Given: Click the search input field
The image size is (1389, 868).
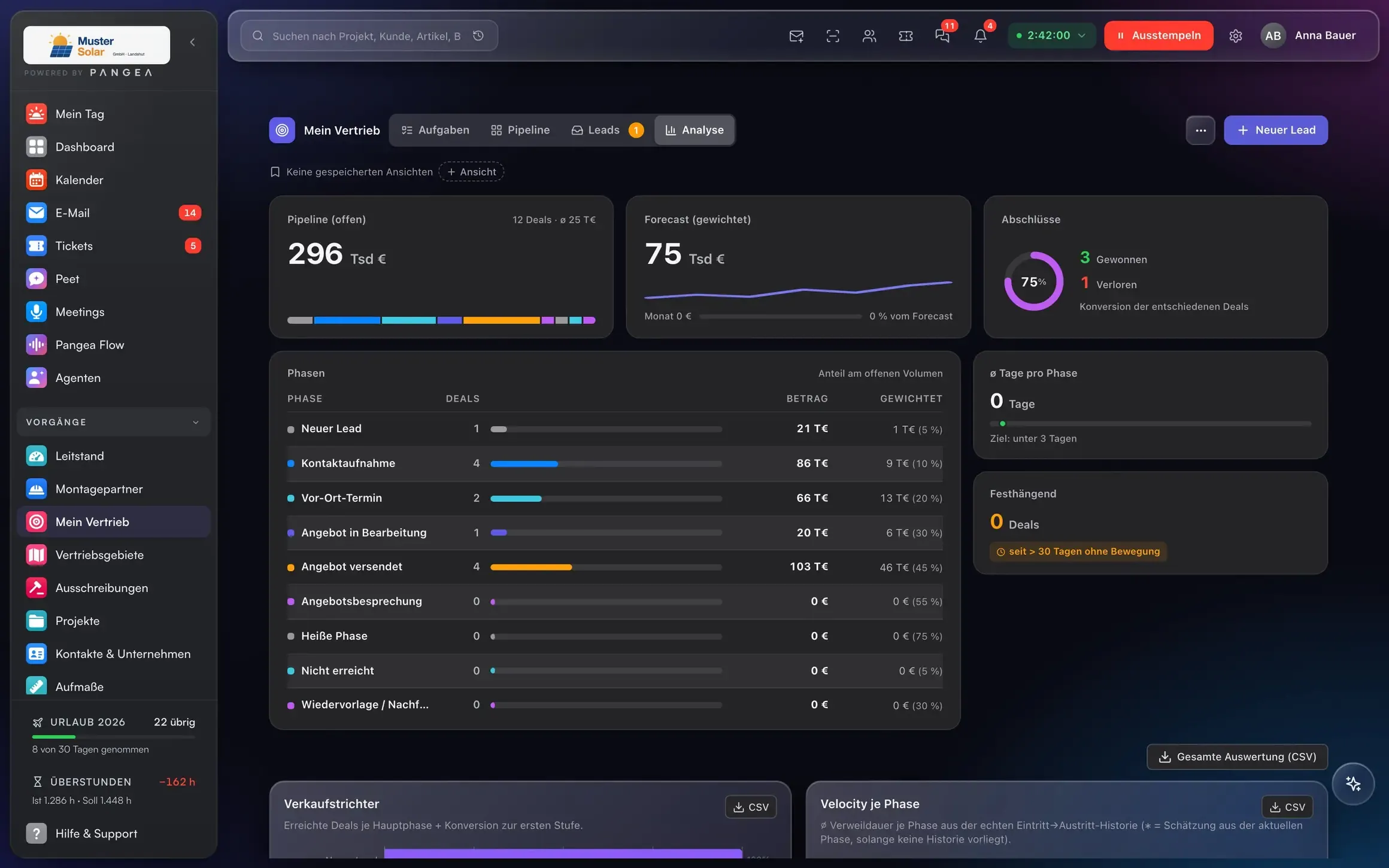Looking at the screenshot, I should click(x=369, y=36).
